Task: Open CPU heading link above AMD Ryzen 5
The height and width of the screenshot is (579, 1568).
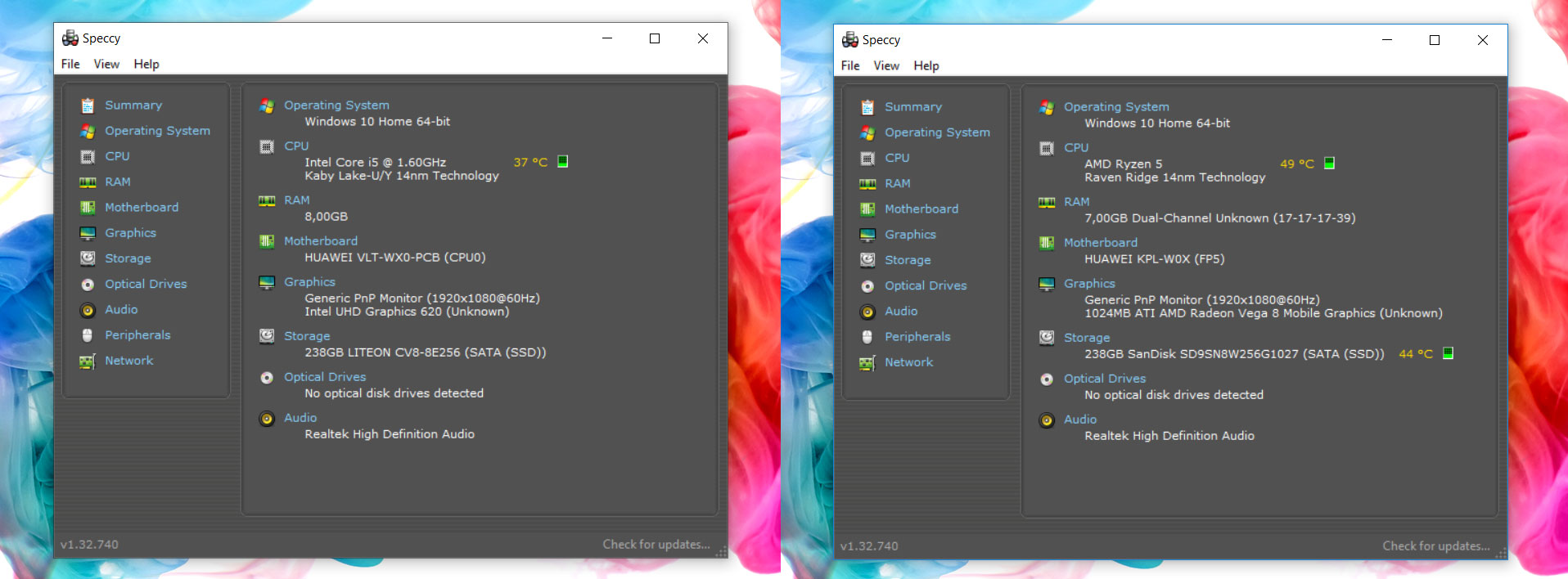Action: coord(1076,148)
